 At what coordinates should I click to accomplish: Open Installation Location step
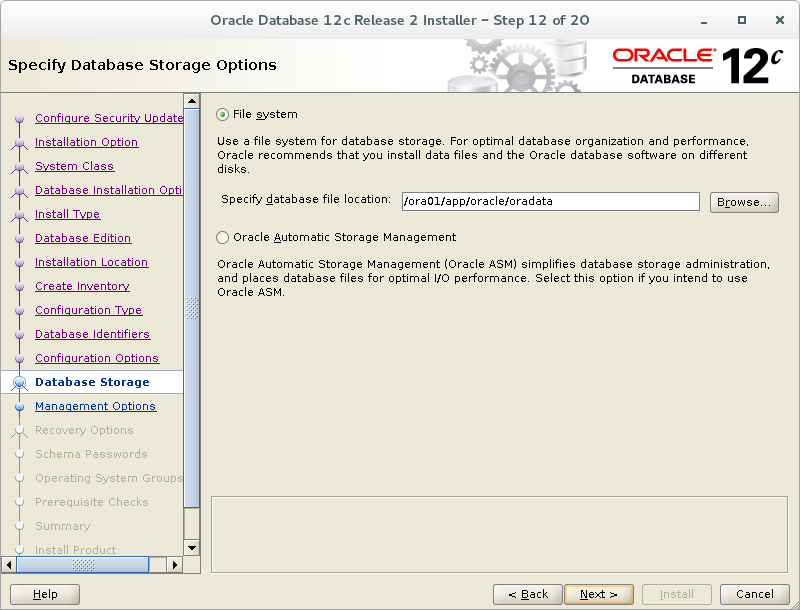point(91,262)
